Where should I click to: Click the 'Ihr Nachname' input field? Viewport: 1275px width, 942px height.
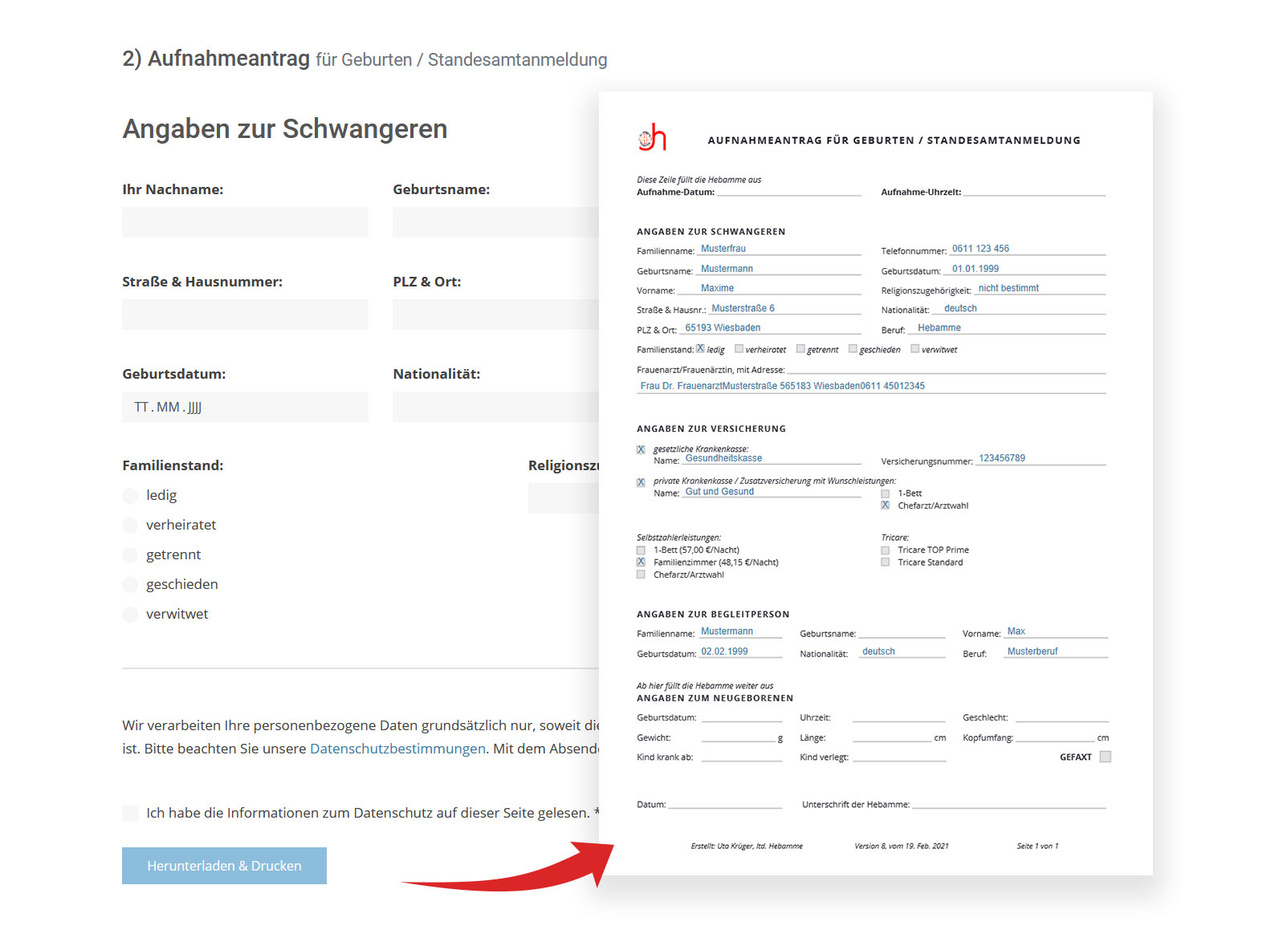245,222
